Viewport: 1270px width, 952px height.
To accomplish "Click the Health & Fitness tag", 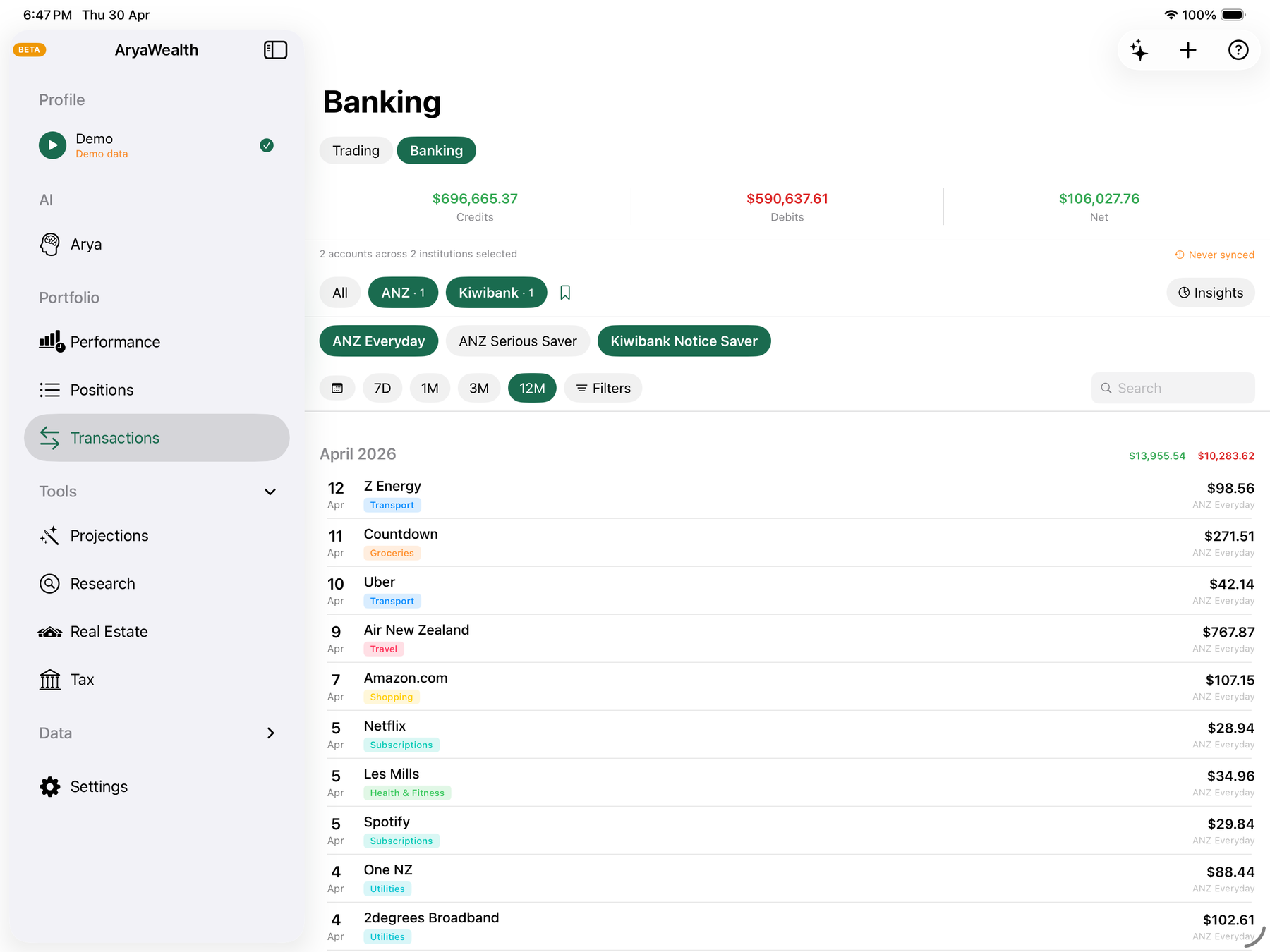I will point(407,793).
